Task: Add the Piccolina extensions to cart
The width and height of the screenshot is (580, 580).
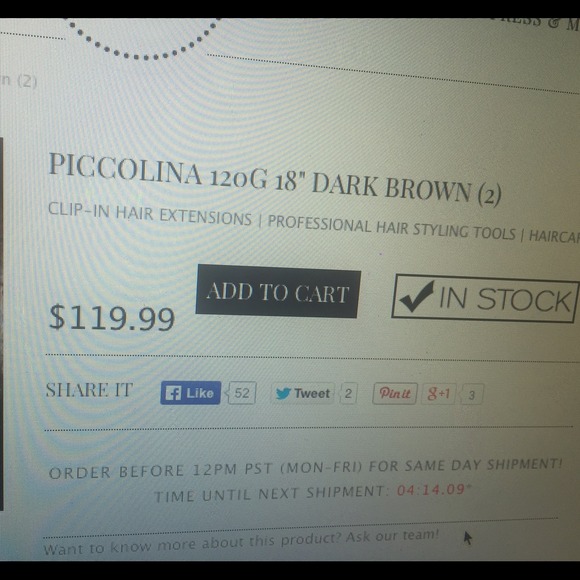Action: (x=277, y=292)
